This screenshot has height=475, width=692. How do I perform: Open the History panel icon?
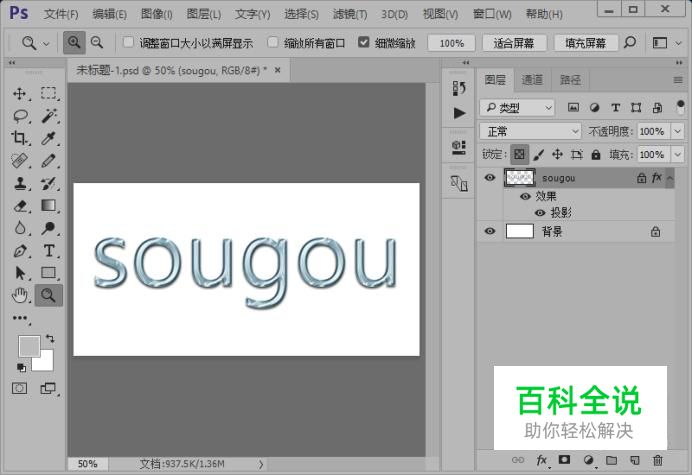(459, 88)
